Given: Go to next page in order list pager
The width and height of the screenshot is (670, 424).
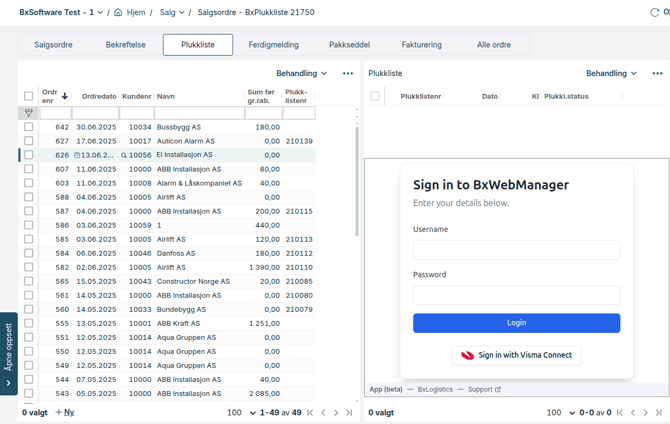Looking at the screenshot, I should 336,412.
